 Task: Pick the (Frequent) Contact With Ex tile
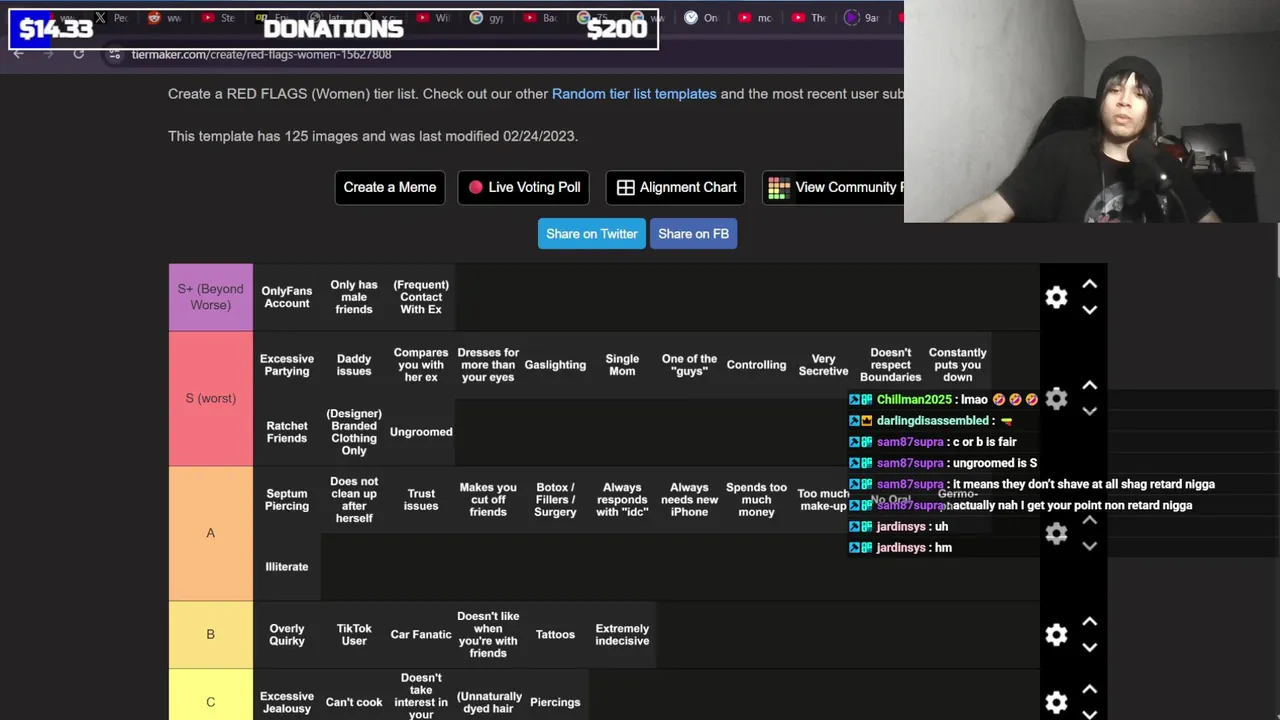point(421,297)
